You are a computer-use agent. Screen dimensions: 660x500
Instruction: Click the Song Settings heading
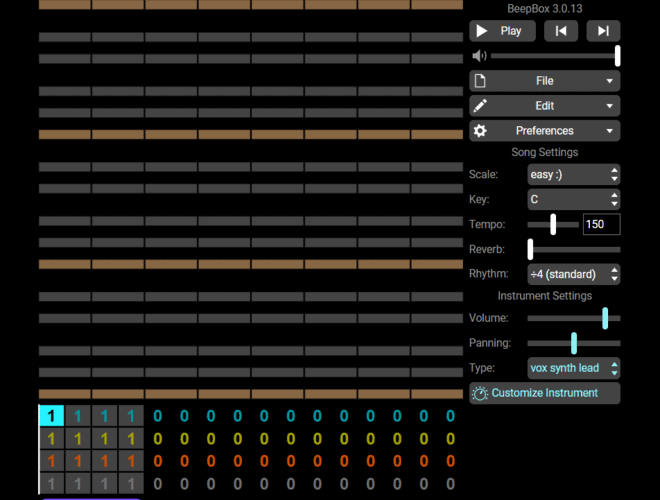(545, 152)
